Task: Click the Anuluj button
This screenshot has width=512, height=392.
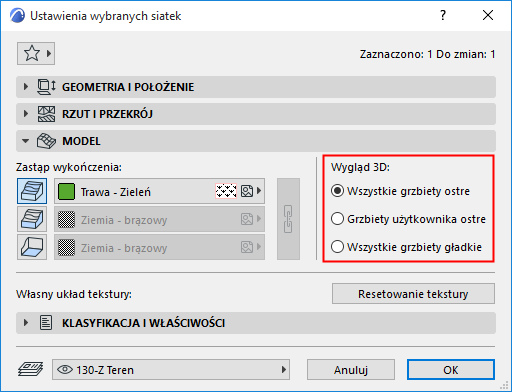Action: [351, 370]
